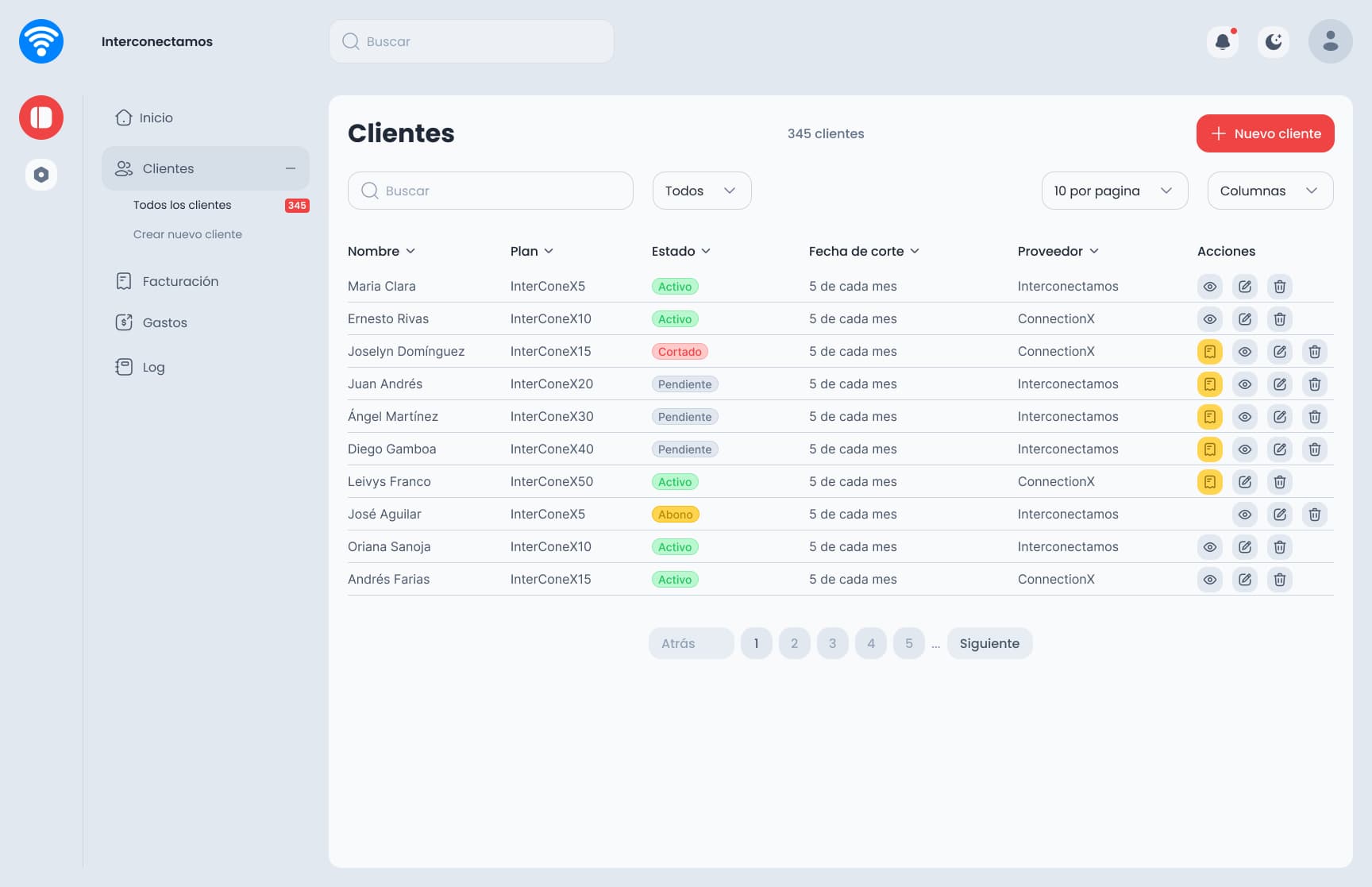Open the settings gear icon in sidebar
Viewport: 1372px width, 887px height.
click(x=40, y=174)
